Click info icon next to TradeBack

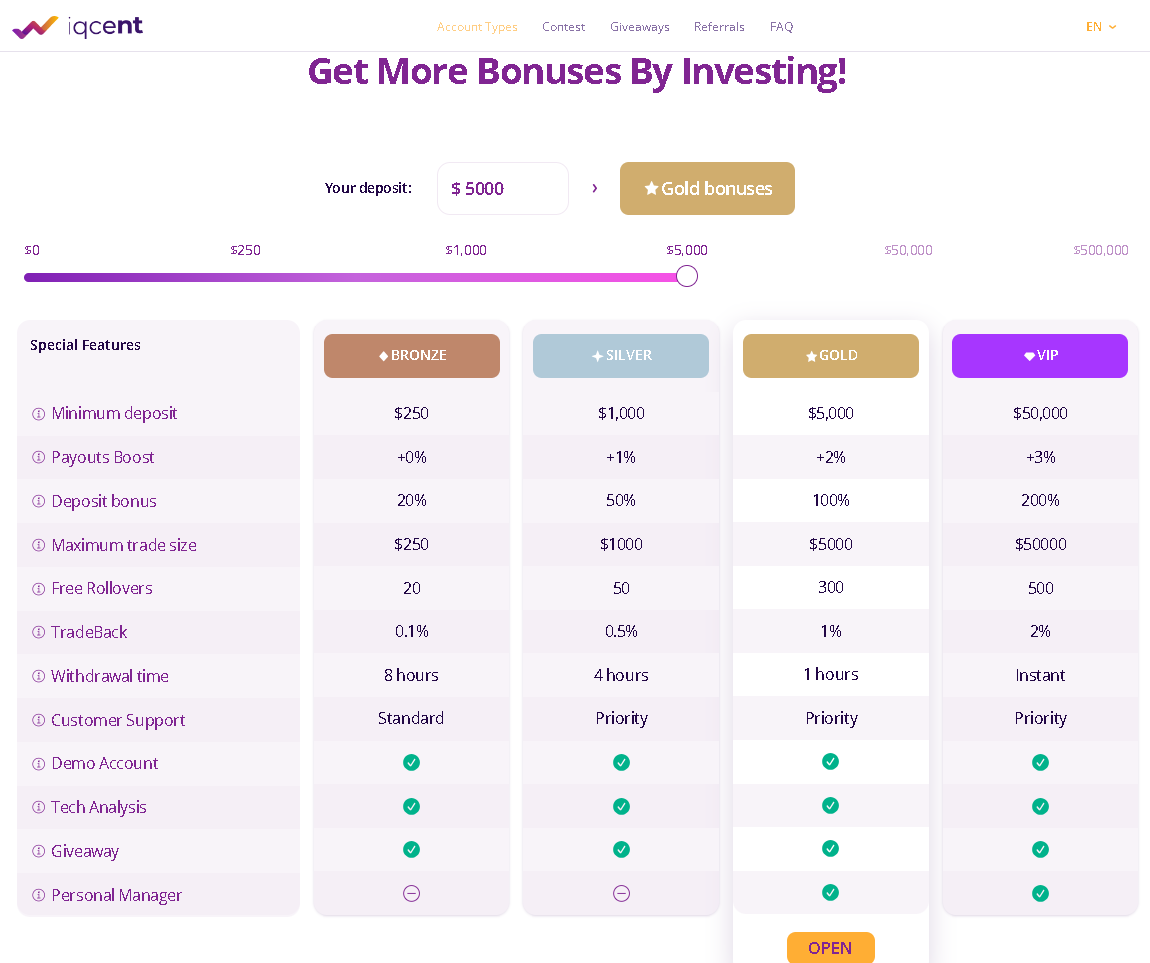click(39, 632)
